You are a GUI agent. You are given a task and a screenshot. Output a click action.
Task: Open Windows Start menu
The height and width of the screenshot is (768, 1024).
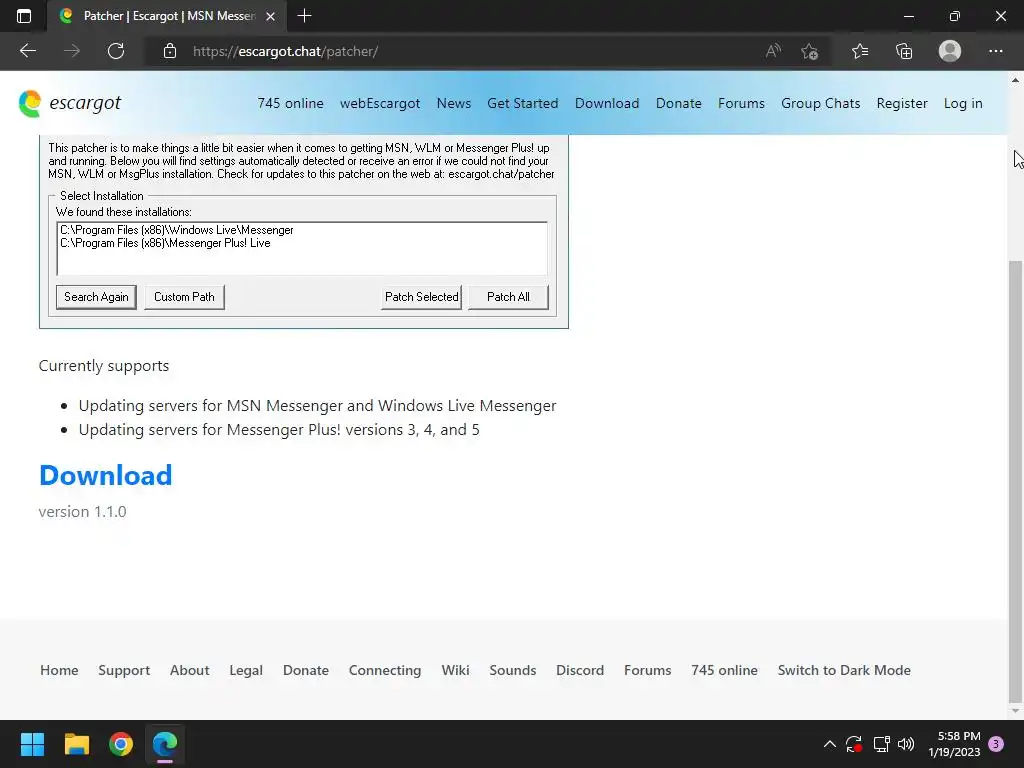(x=32, y=744)
